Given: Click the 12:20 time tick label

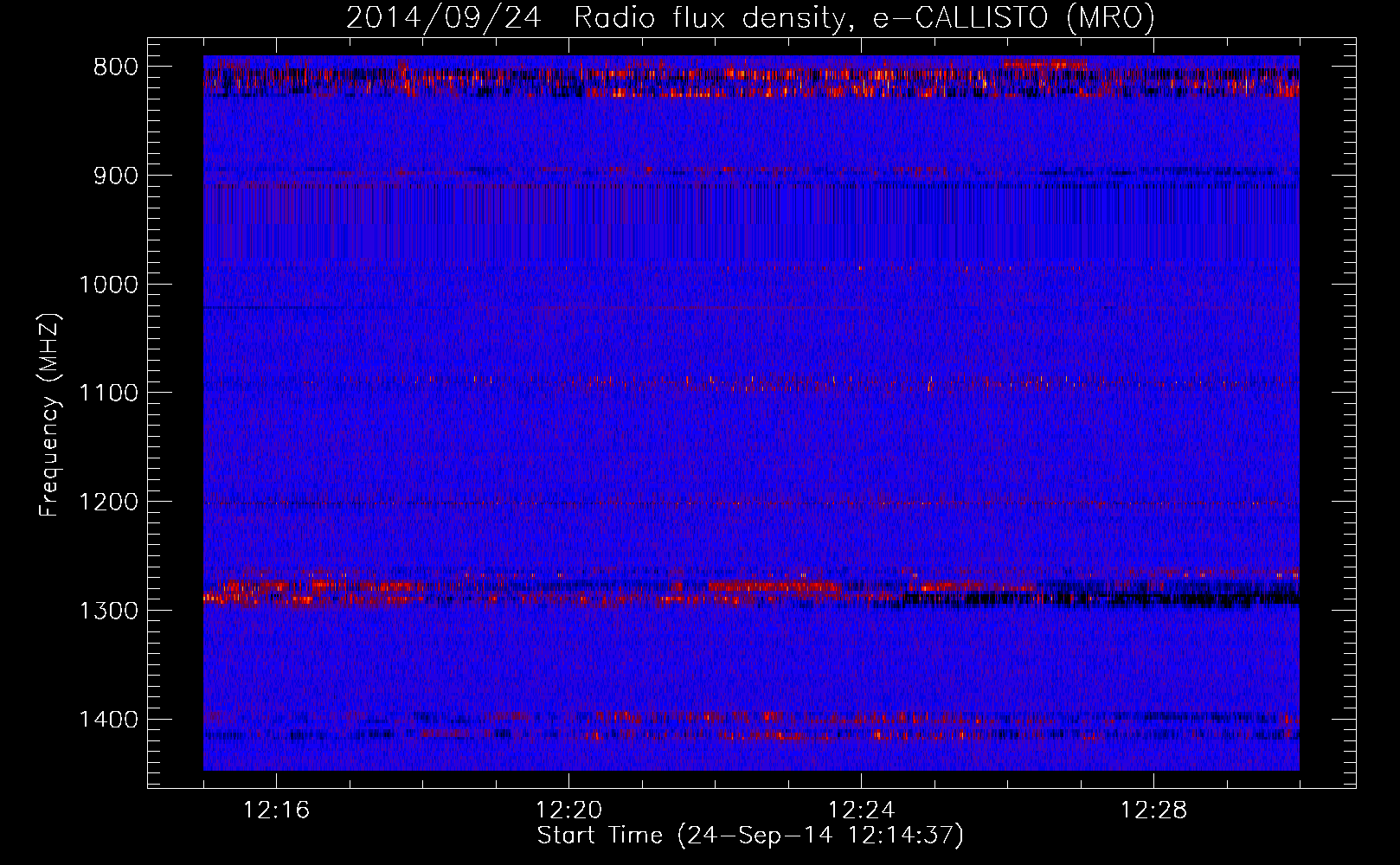Looking at the screenshot, I should [x=568, y=811].
